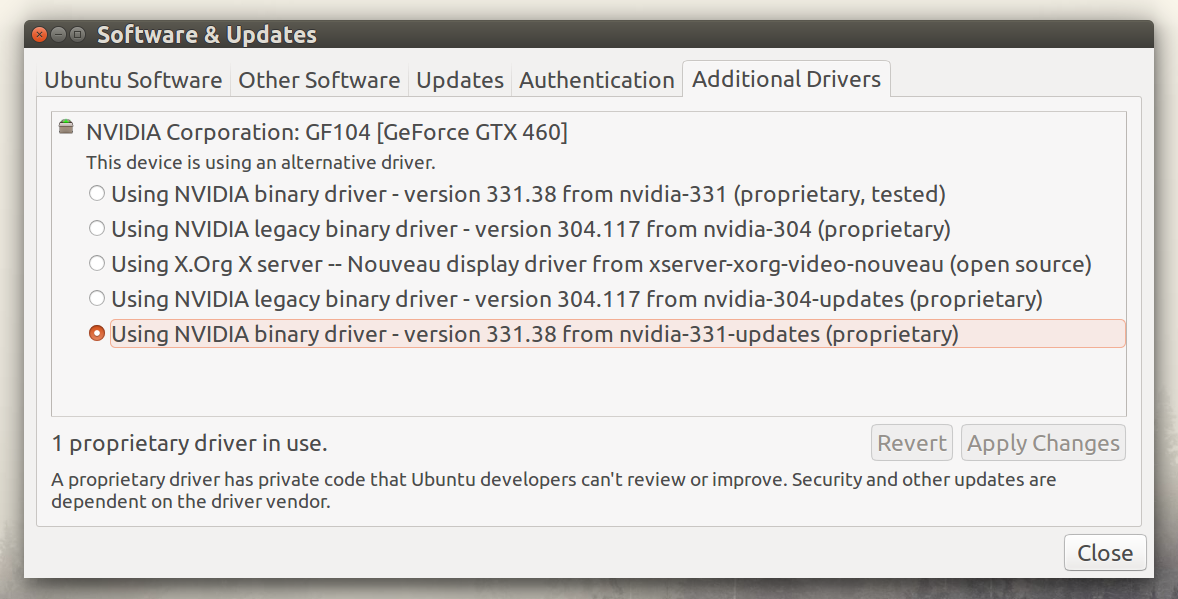The image size is (1178, 599).
Task: Choose the Nouveau open source driver radio
Action: coord(97,263)
